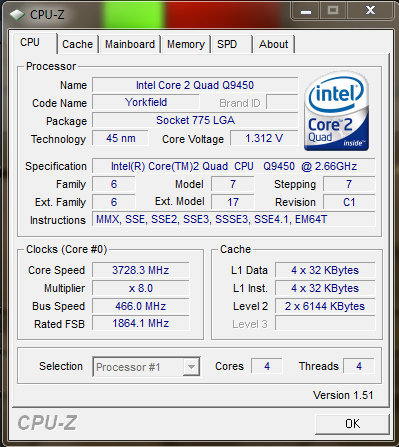
Task: Click the Specification field text
Action: click(234, 166)
